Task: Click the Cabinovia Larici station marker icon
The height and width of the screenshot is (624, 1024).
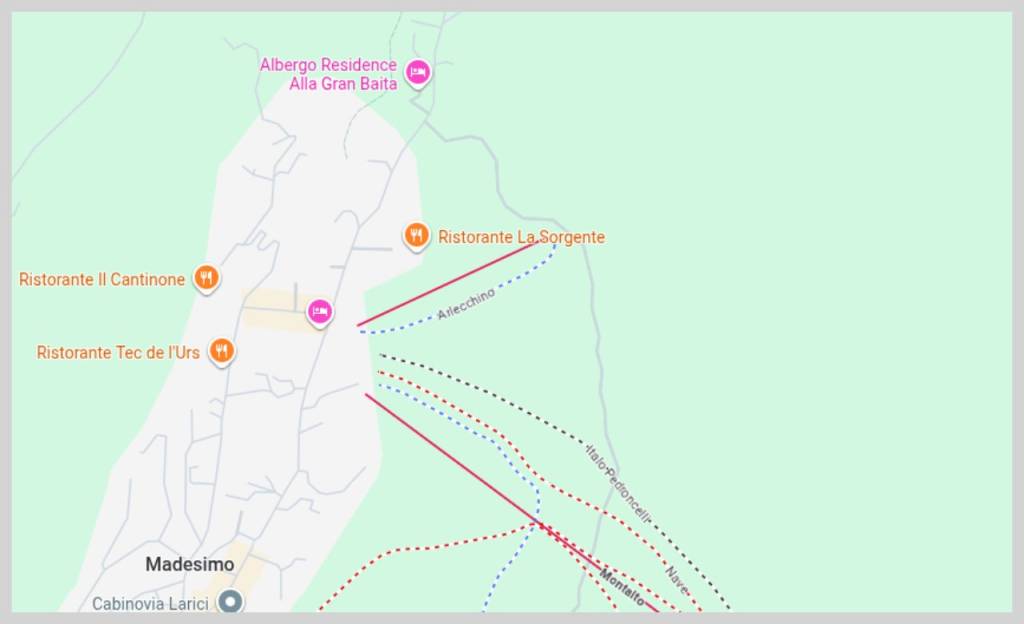Action: pyautogui.click(x=232, y=602)
